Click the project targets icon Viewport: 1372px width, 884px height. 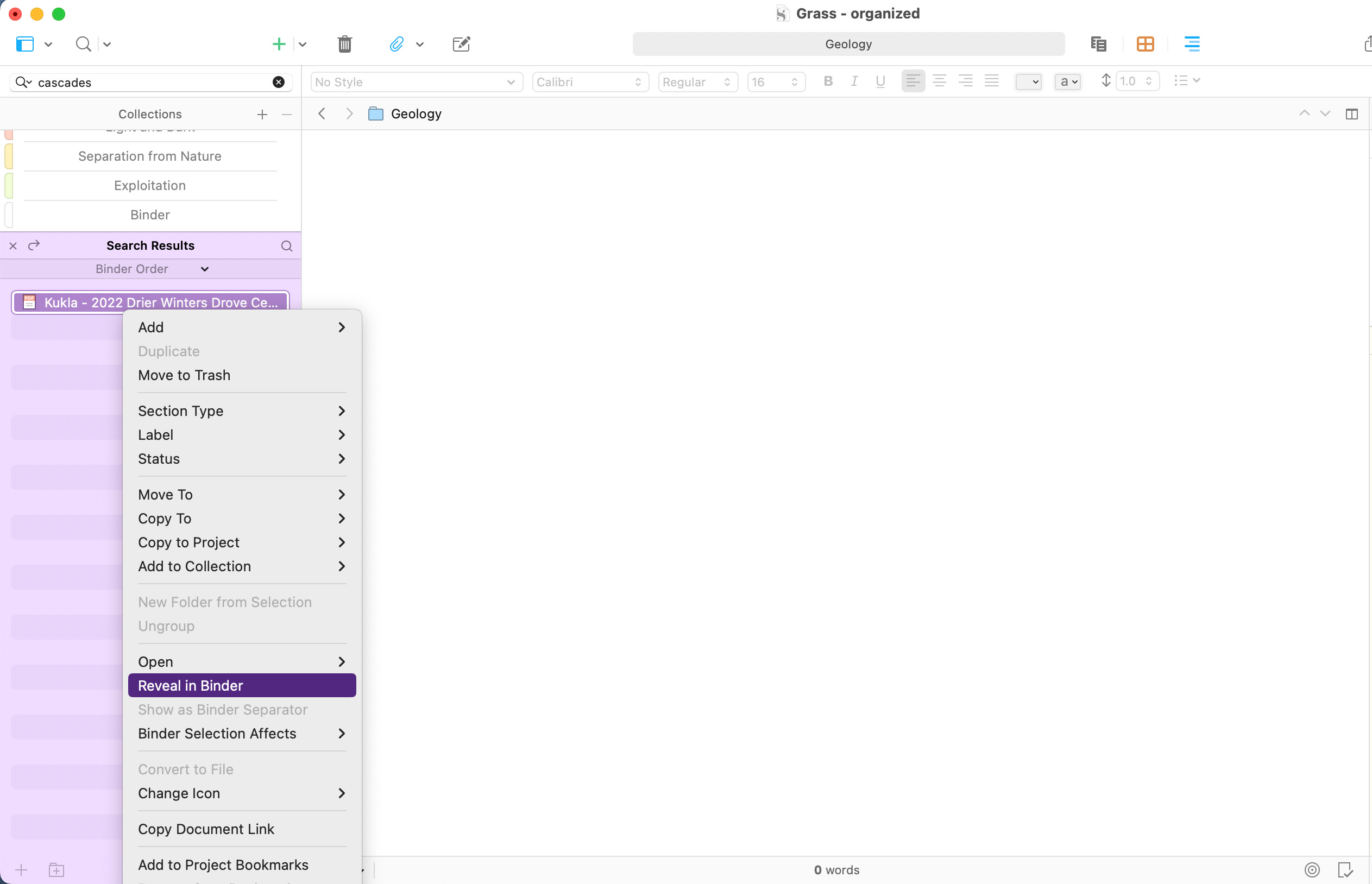click(x=1312, y=870)
